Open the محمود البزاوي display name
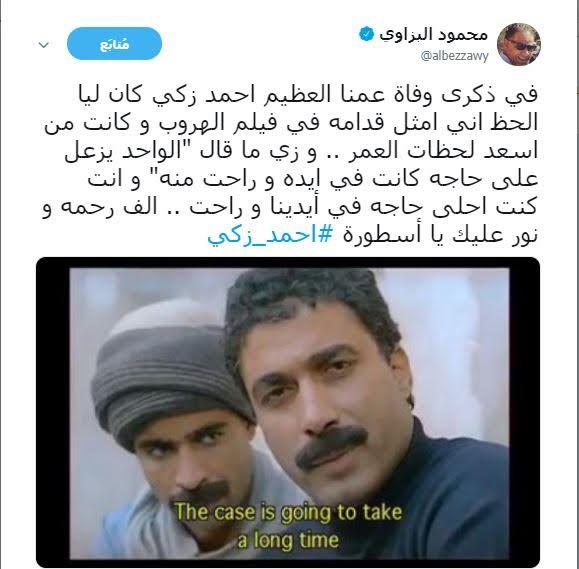The width and height of the screenshot is (579, 569). [x=434, y=35]
